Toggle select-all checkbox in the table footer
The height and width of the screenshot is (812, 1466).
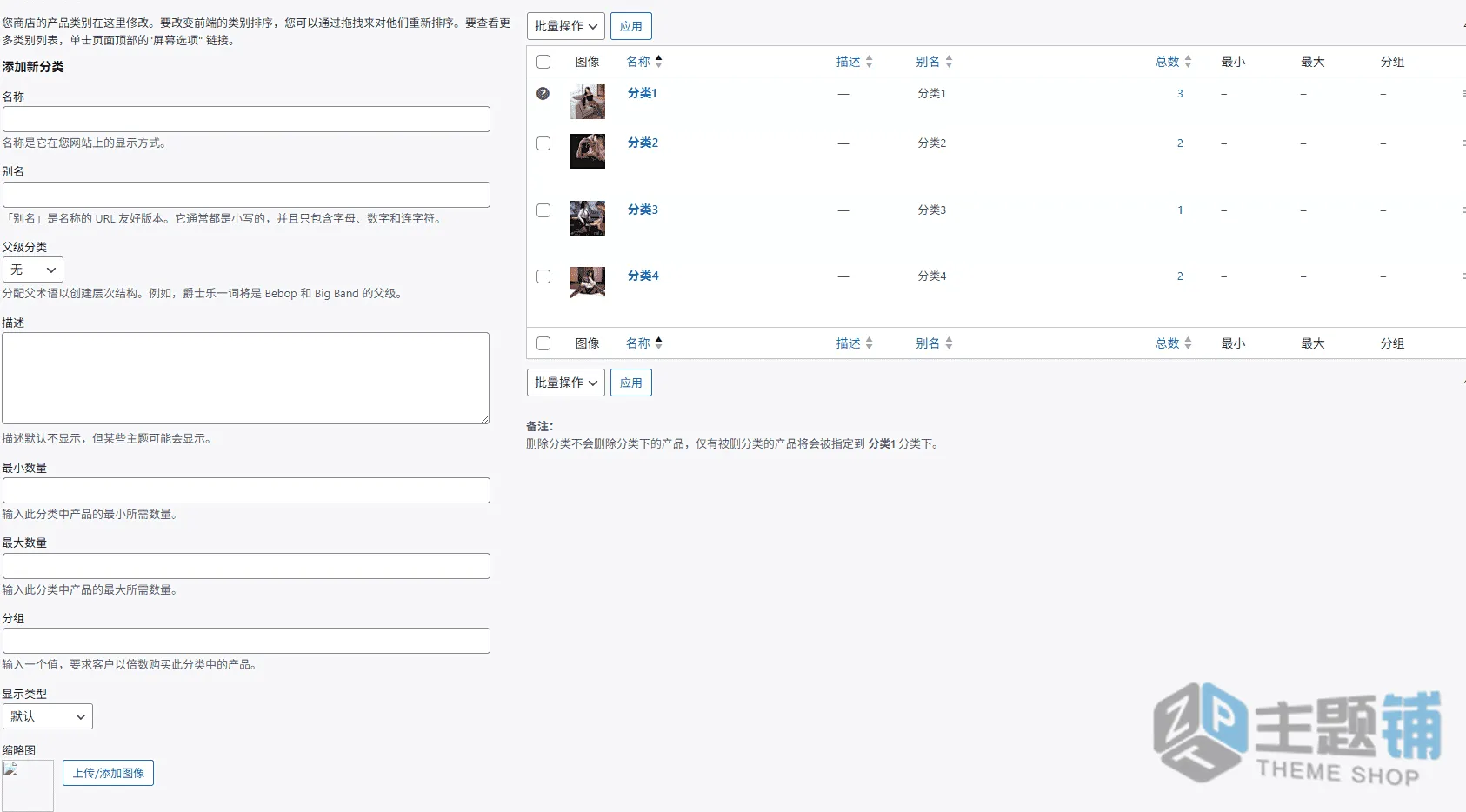point(543,343)
